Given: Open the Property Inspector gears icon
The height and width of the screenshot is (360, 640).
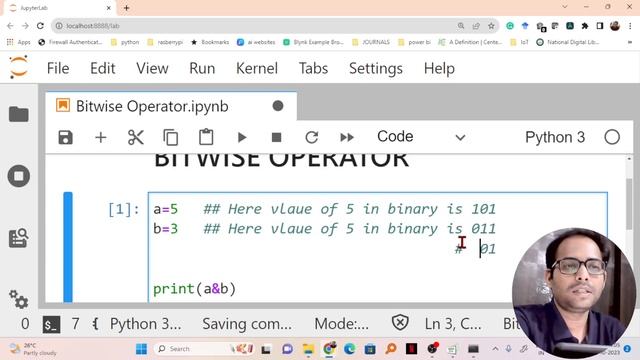Looking at the screenshot, I should (x=19, y=299).
